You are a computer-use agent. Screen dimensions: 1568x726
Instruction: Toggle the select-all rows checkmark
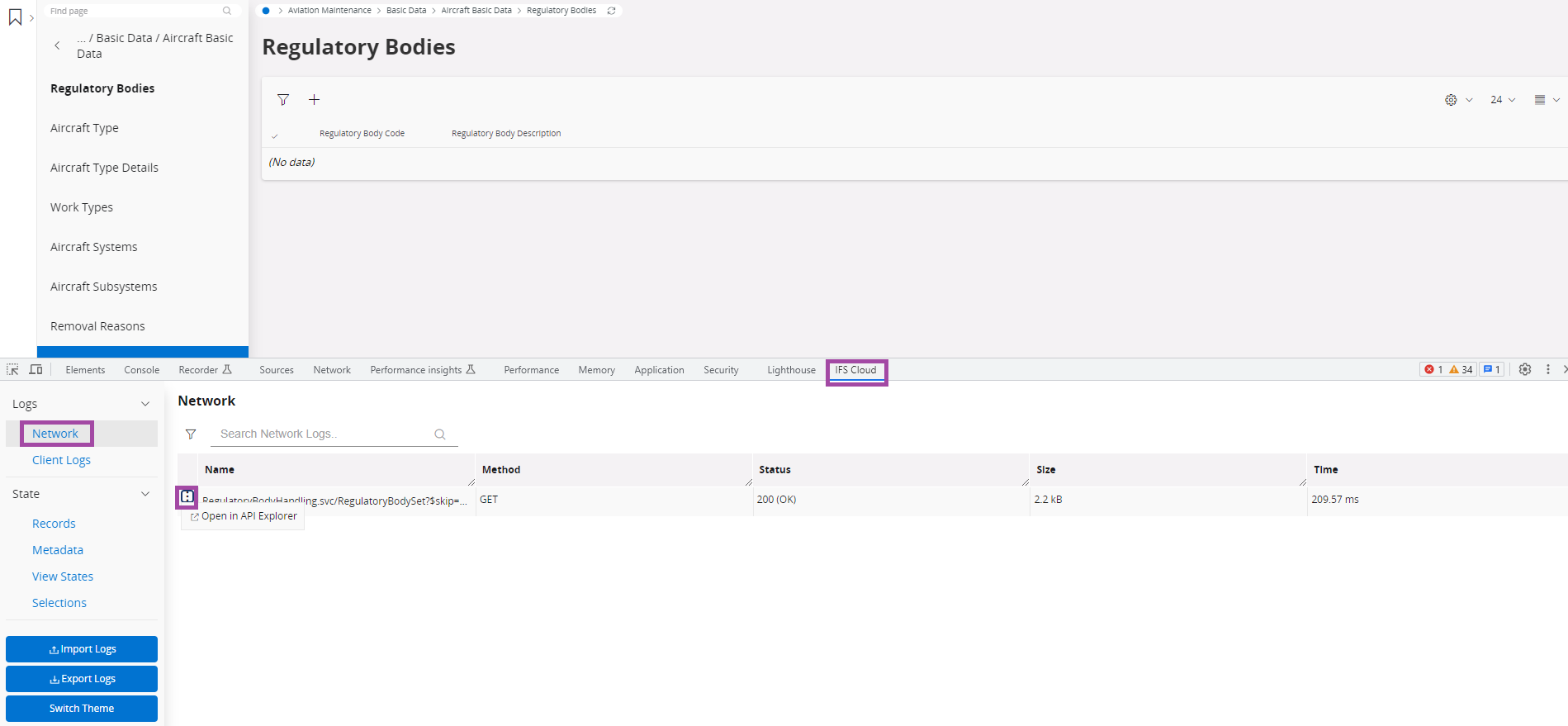[x=275, y=135]
